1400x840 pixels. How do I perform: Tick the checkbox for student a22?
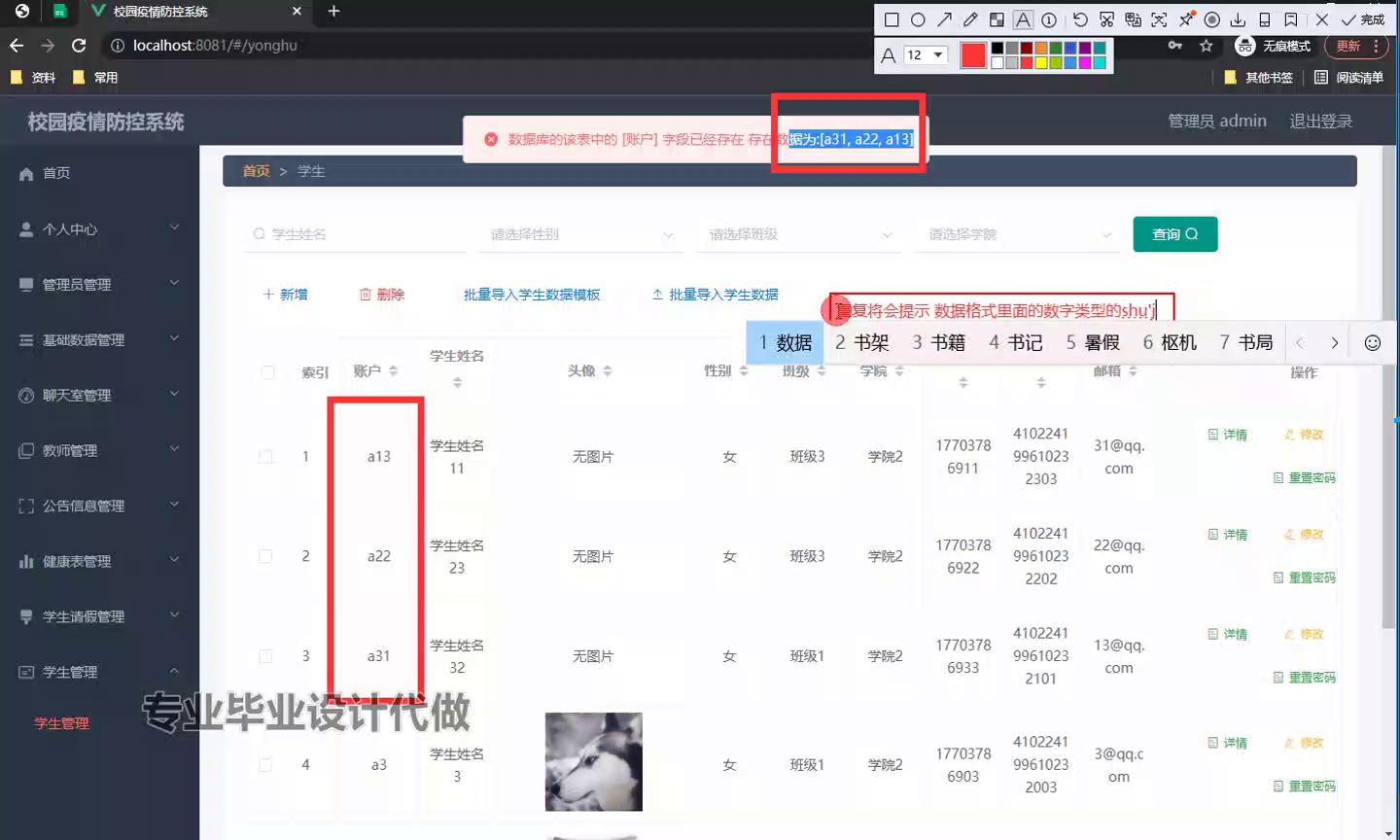click(x=266, y=556)
